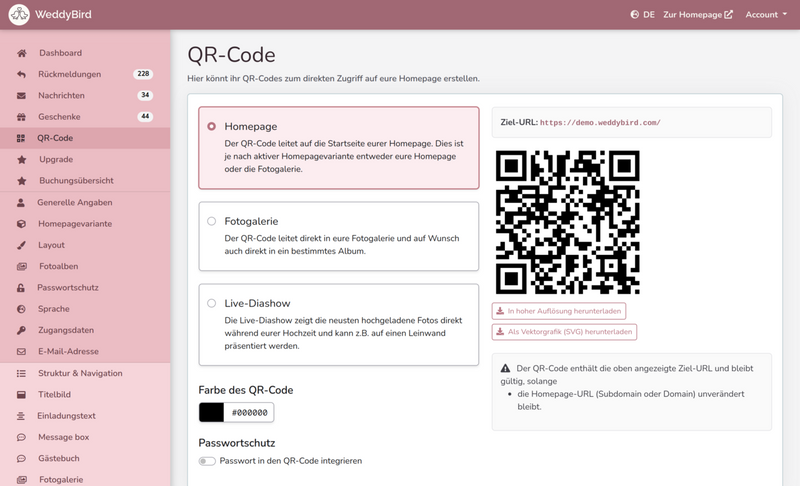Click the Fotoalben images icon
This screenshot has height=486, width=800.
coord(21,266)
